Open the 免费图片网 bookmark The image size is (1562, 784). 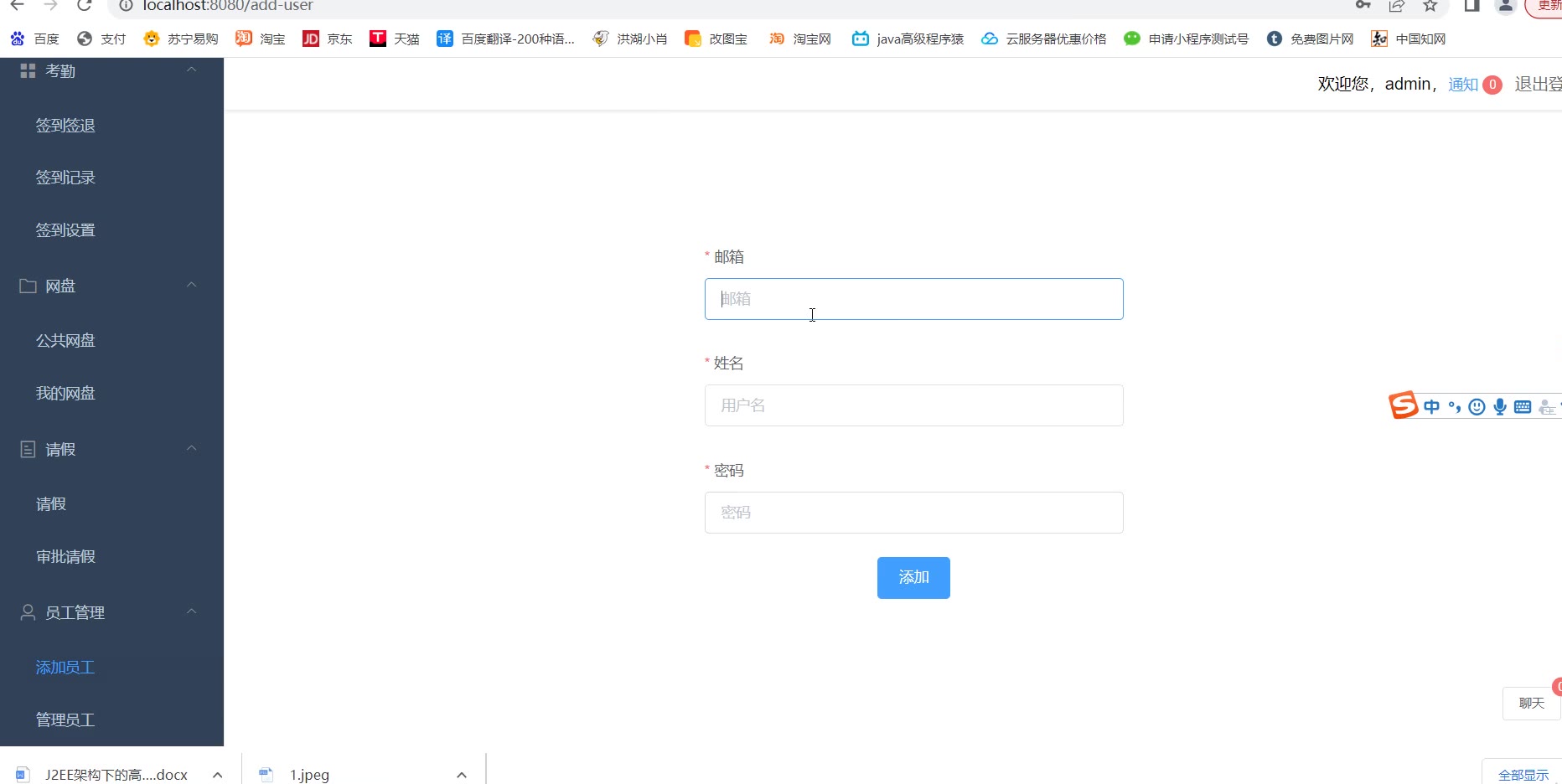[1310, 39]
